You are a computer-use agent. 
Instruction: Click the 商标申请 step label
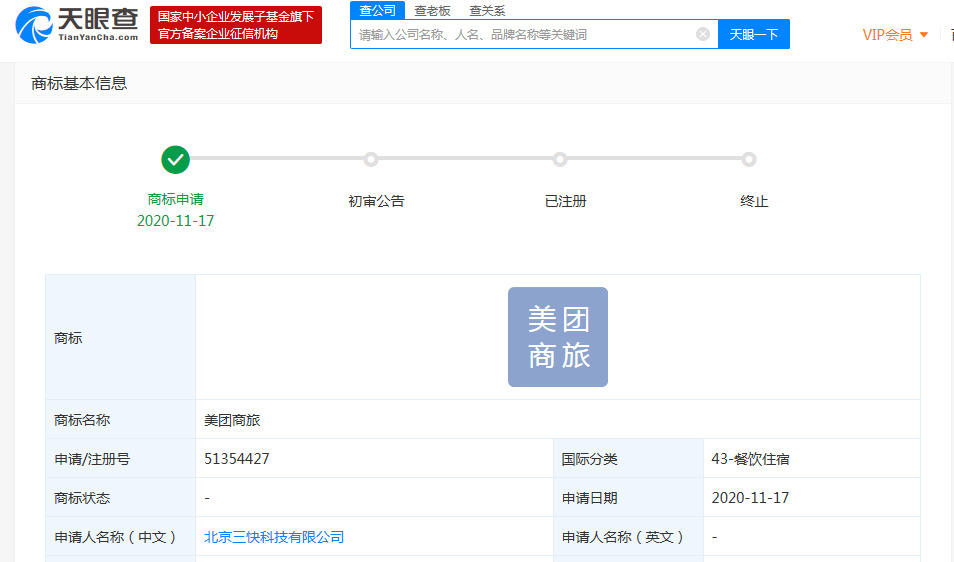click(175, 199)
